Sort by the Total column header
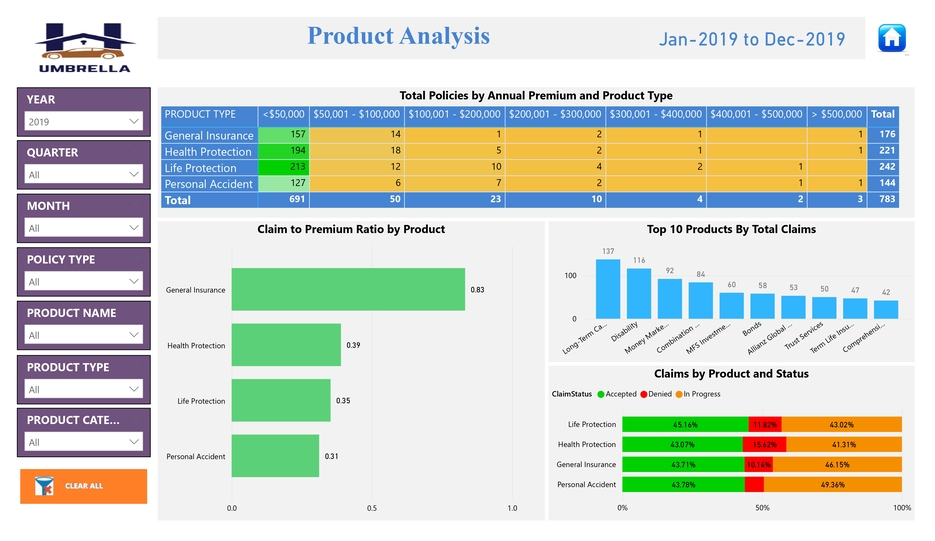 [882, 114]
